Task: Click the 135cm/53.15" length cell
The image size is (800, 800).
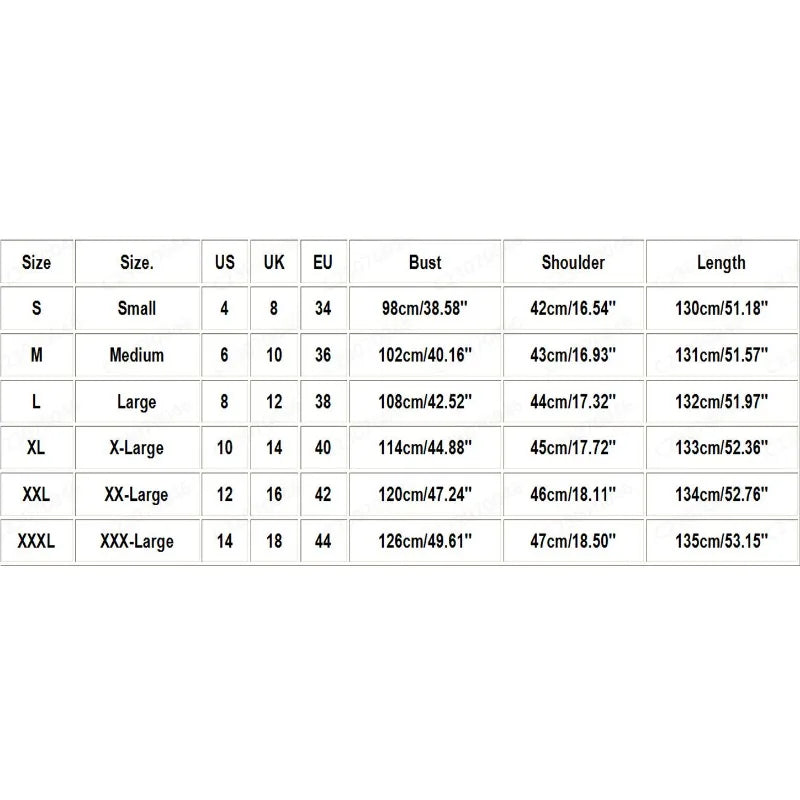Action: pos(721,541)
